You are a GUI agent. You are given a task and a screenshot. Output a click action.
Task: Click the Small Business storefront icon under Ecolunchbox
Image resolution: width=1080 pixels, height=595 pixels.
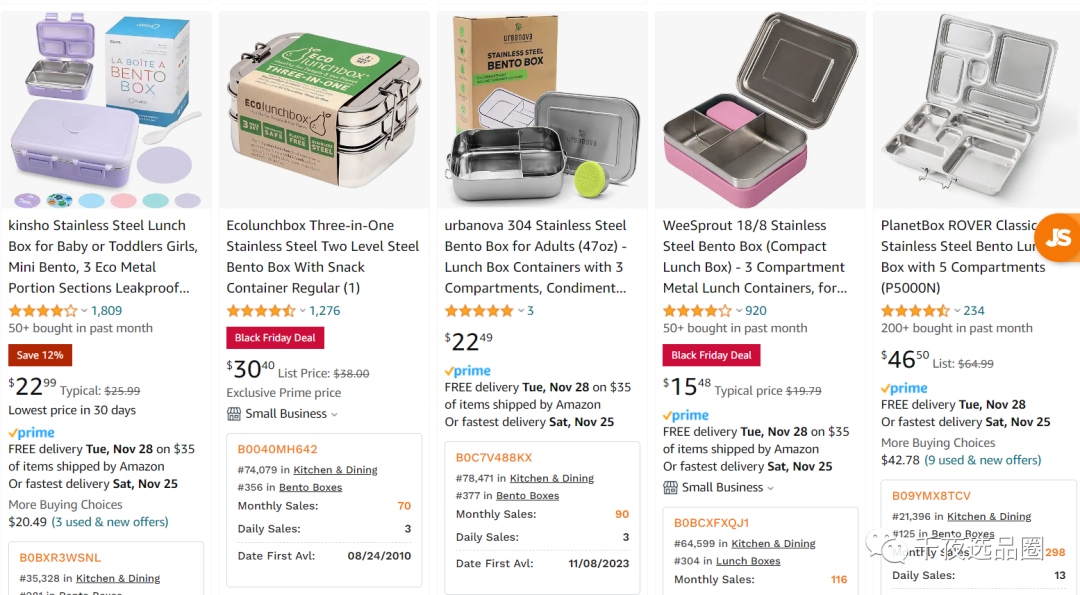233,414
